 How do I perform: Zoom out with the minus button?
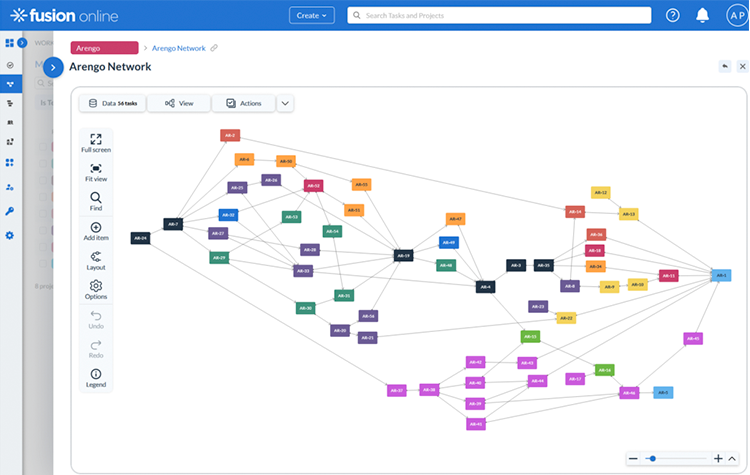tap(633, 458)
